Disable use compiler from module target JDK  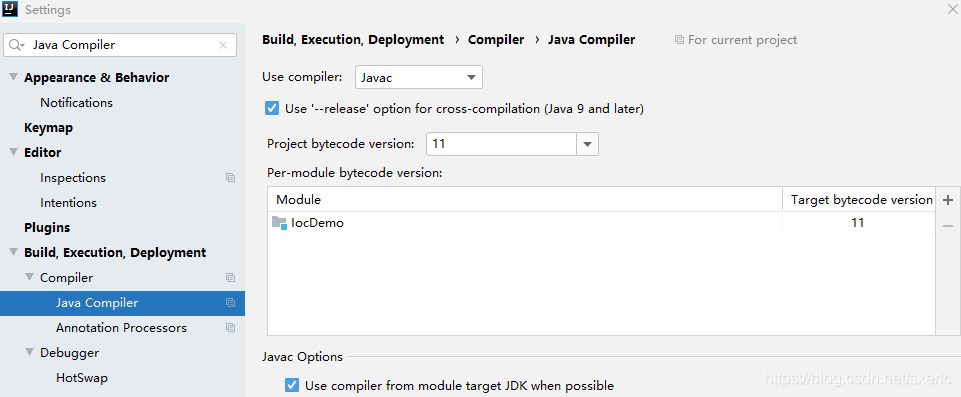(x=292, y=385)
